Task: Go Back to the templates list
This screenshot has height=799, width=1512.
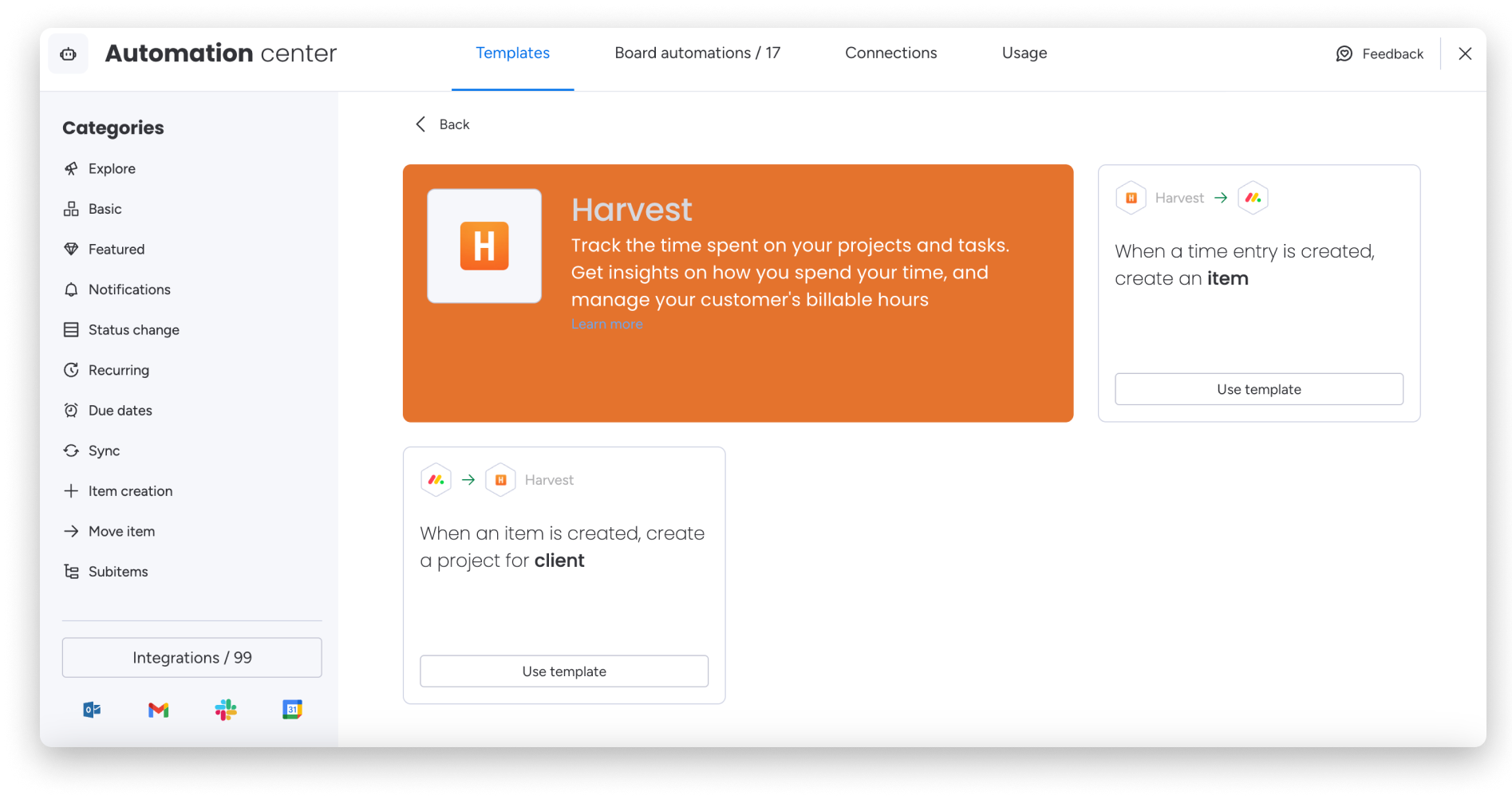Action: tap(441, 124)
